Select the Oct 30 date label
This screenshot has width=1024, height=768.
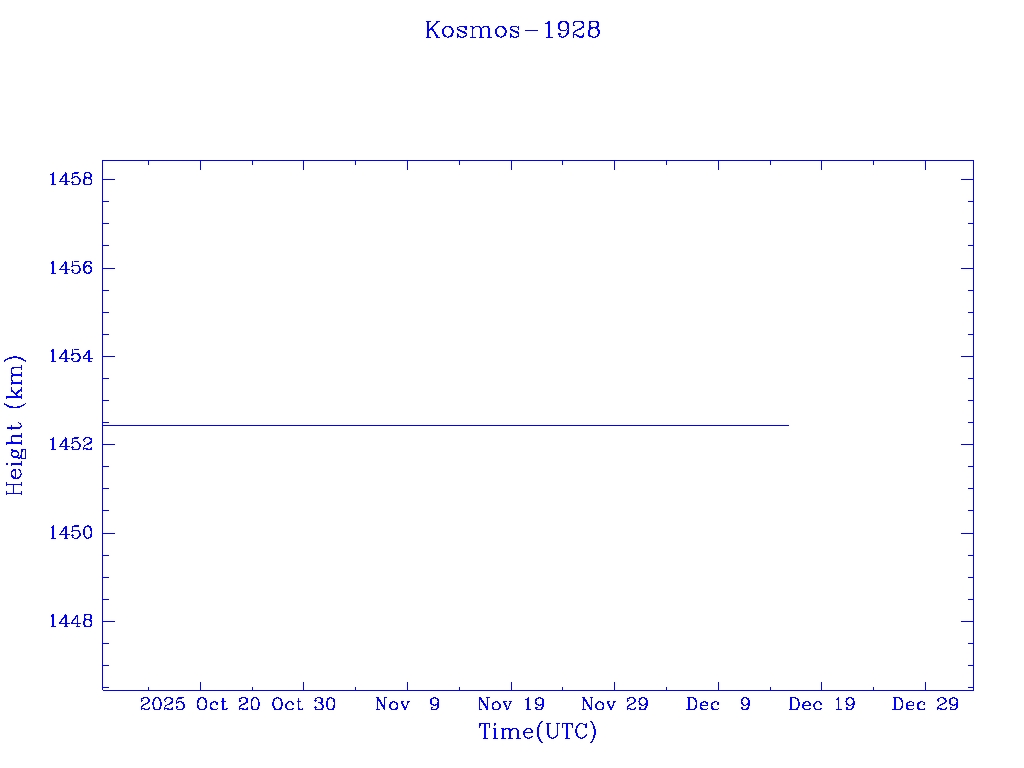click(304, 704)
